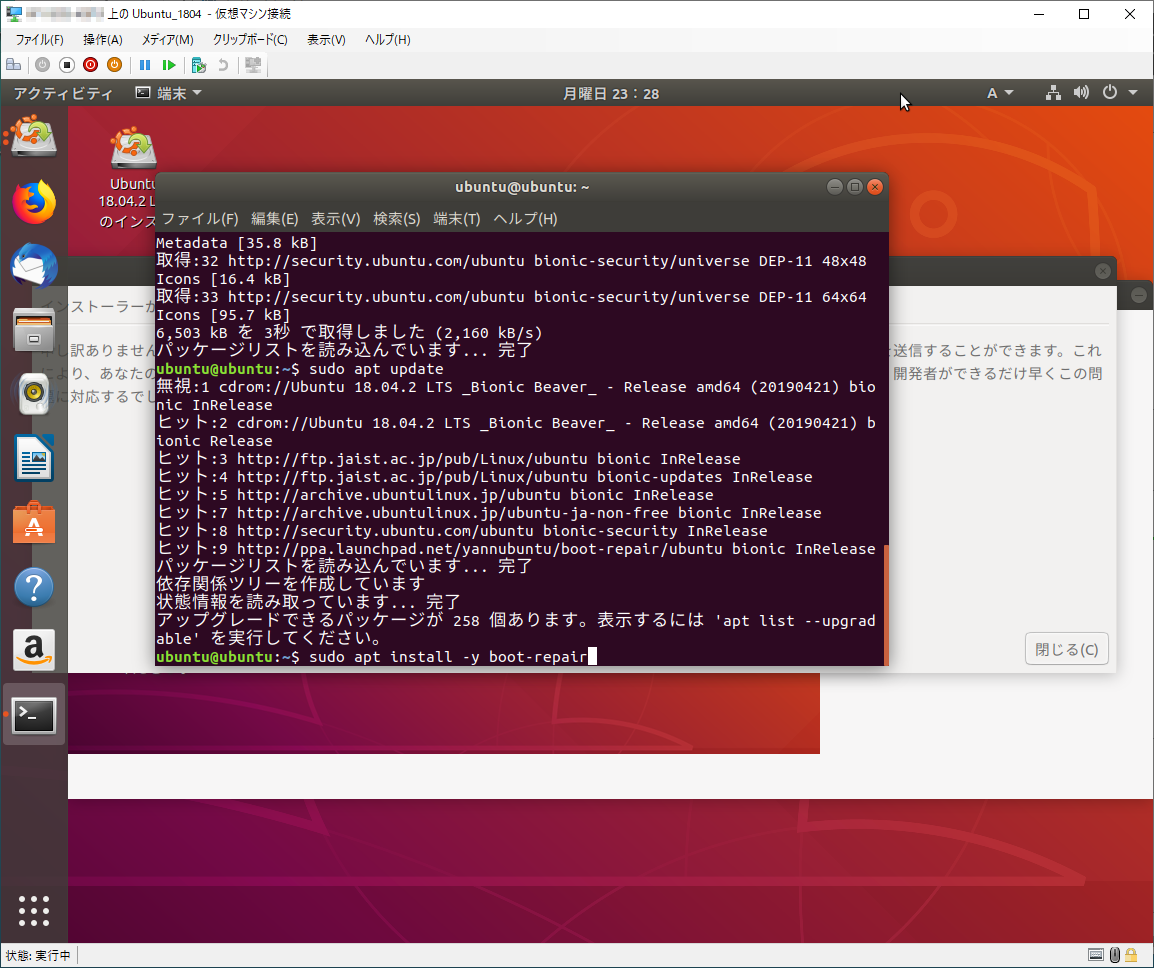Image resolution: width=1154 pixels, height=968 pixels.
Task: Click the terminal title bar ubuntu@ubuntu: ~
Action: pos(522,187)
